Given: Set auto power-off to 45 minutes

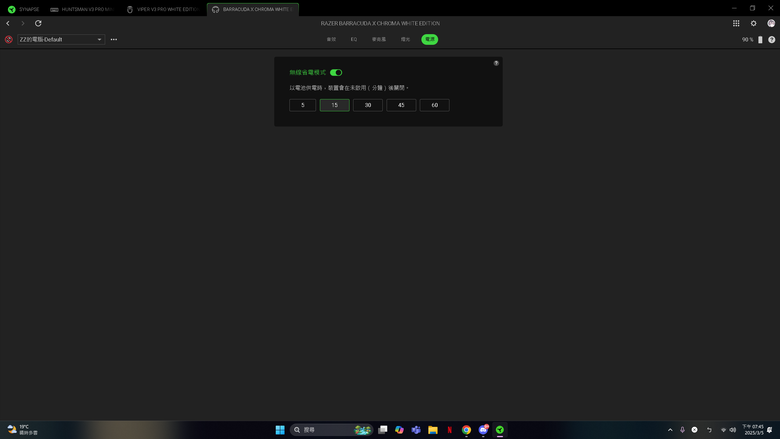Looking at the screenshot, I should pyautogui.click(x=401, y=105).
